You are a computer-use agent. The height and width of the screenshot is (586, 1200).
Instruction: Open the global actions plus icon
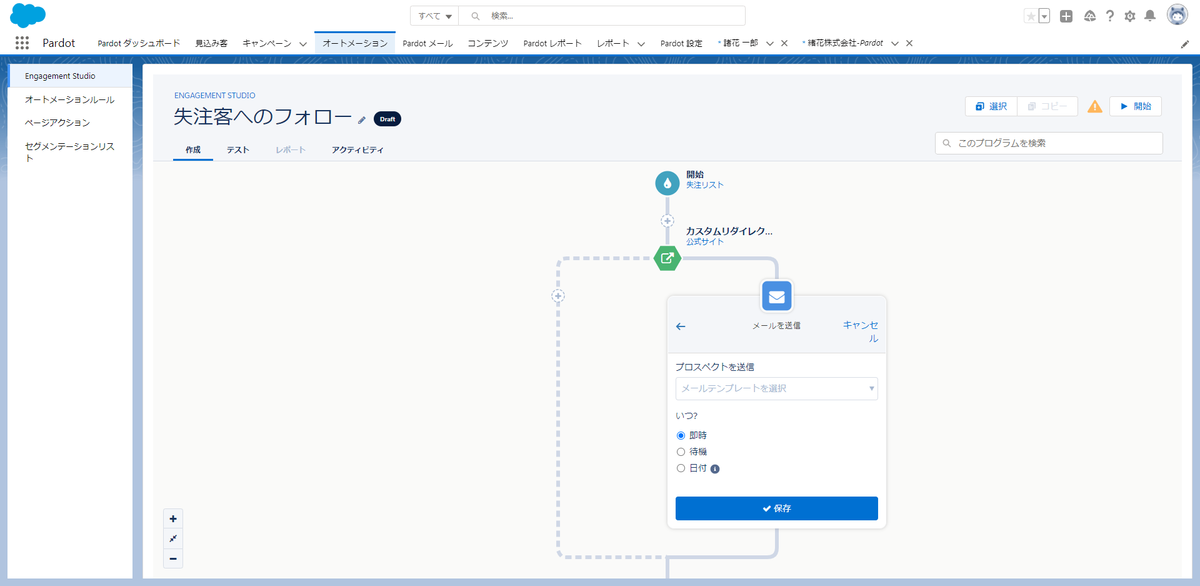[x=1067, y=16]
